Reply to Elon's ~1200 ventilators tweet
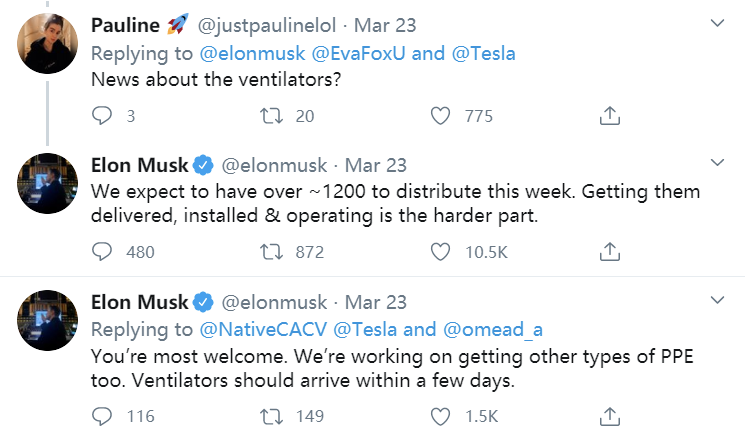Screen dimensions: 746x441 [103, 251]
